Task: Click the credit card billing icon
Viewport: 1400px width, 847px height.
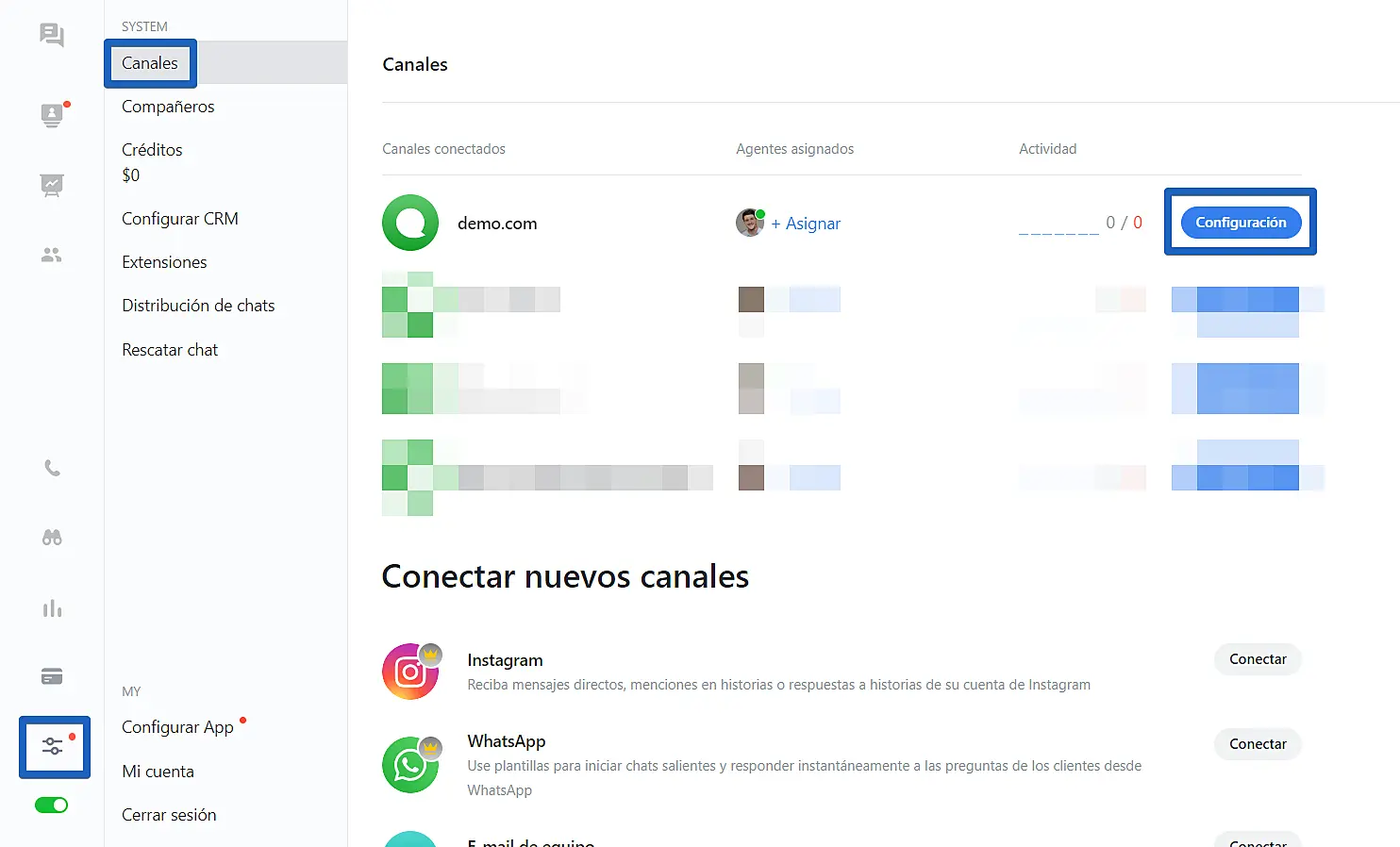Action: (x=52, y=676)
